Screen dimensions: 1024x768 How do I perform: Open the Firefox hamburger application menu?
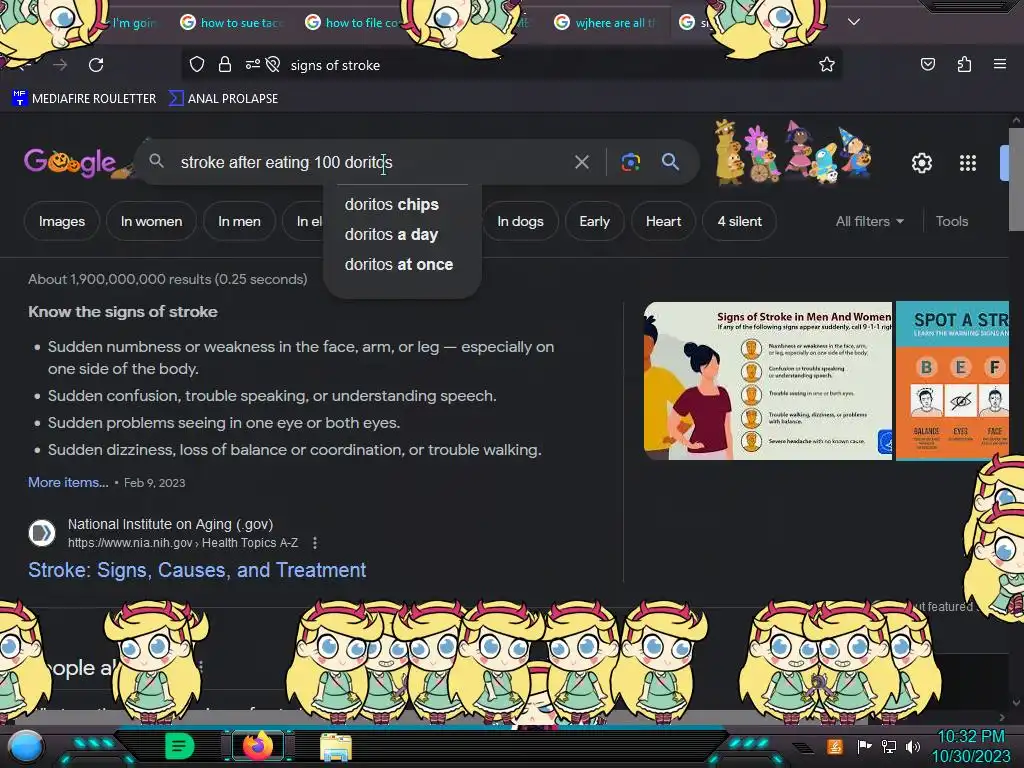(x=1000, y=64)
